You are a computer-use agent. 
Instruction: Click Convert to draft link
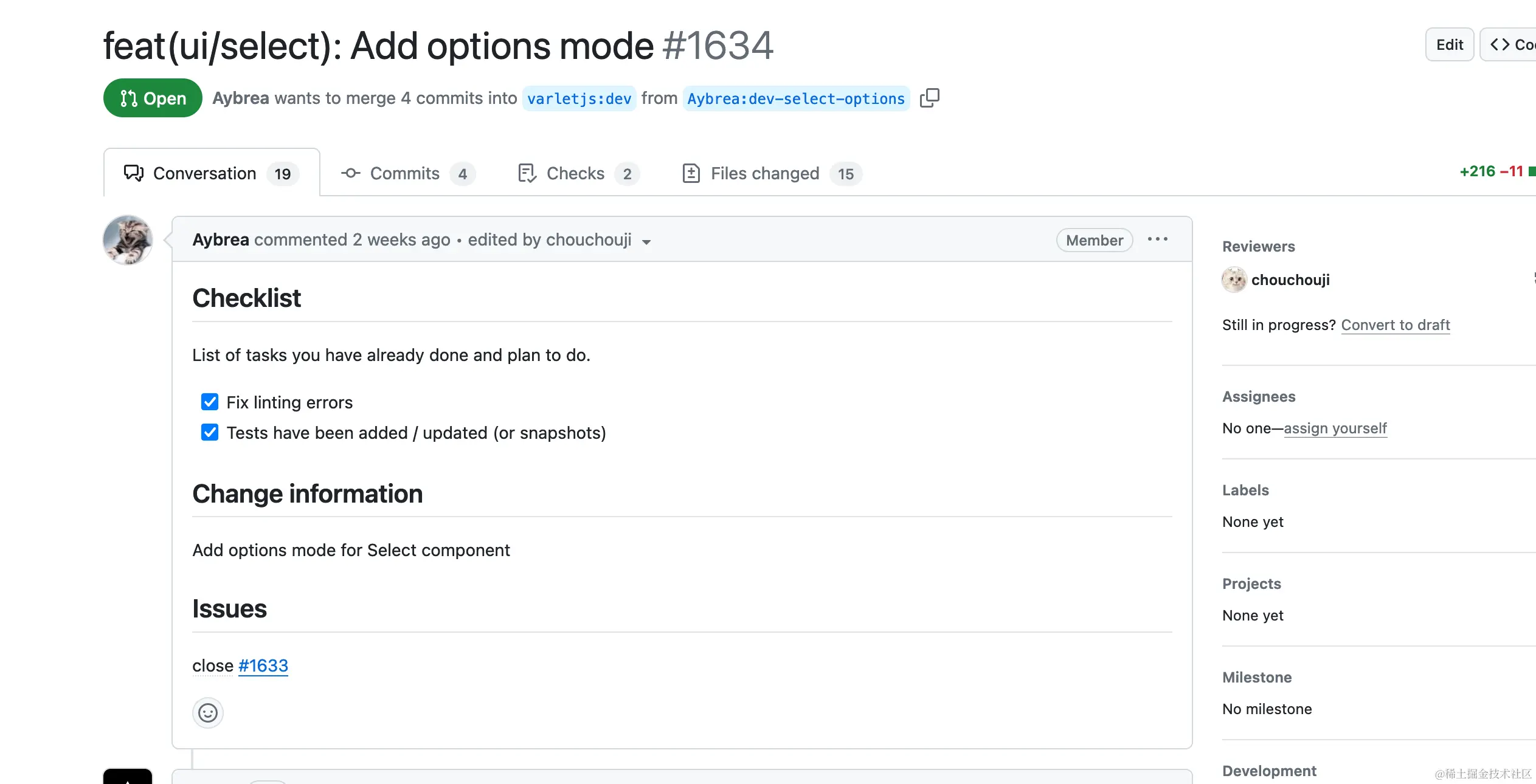(1395, 325)
